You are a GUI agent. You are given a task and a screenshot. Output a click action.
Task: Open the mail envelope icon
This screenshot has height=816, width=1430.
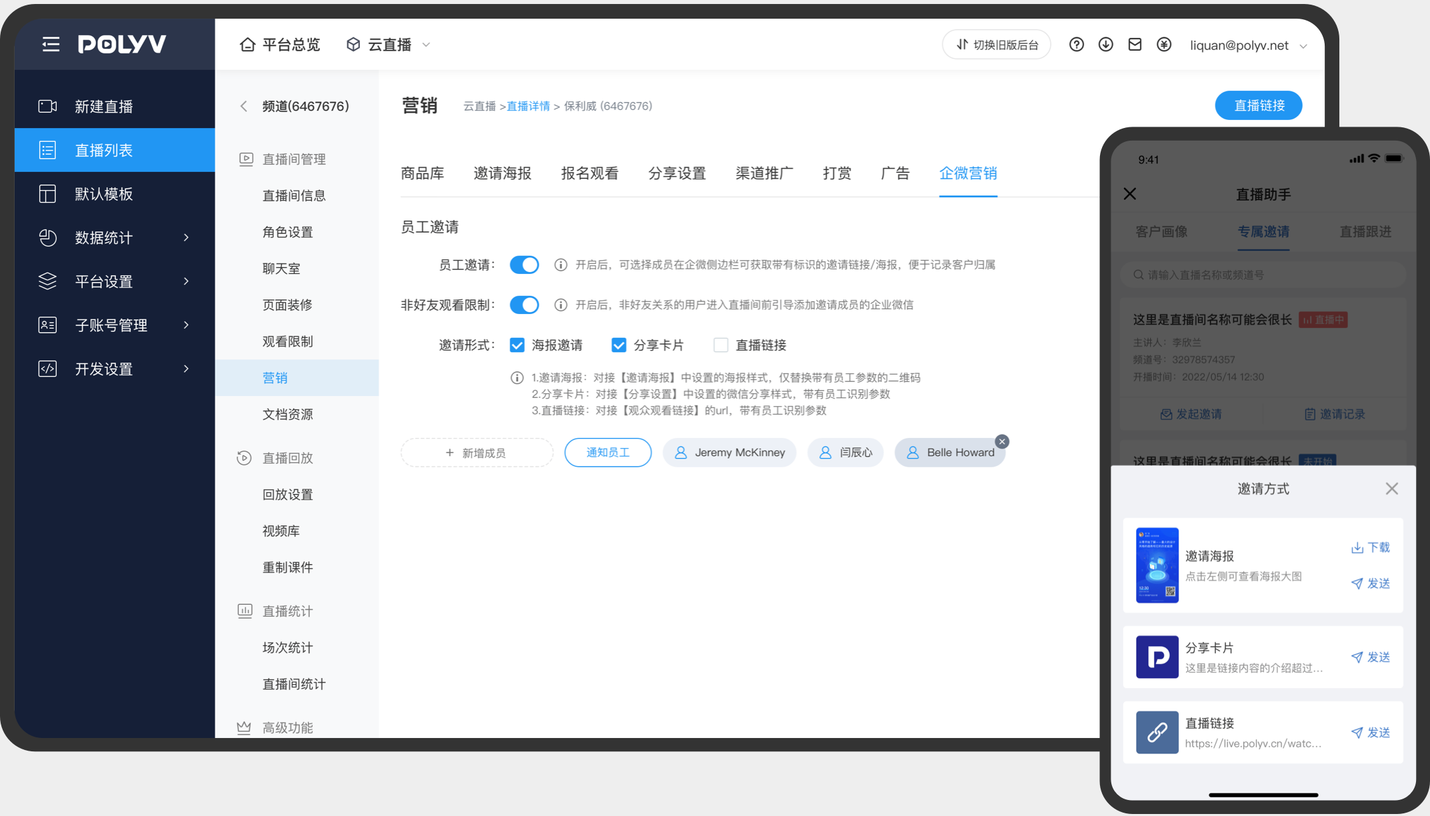pyautogui.click(x=1134, y=45)
